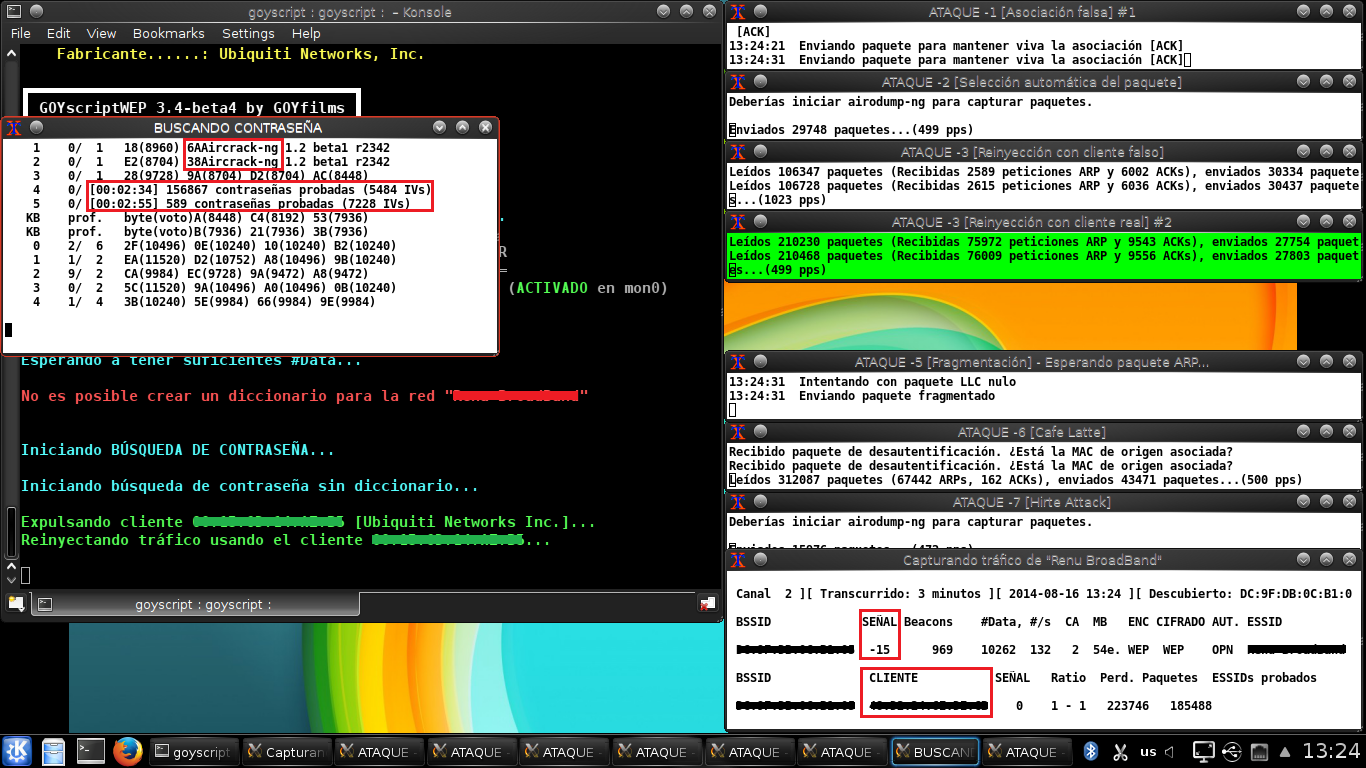Open the KDE application launcher

coord(18,751)
